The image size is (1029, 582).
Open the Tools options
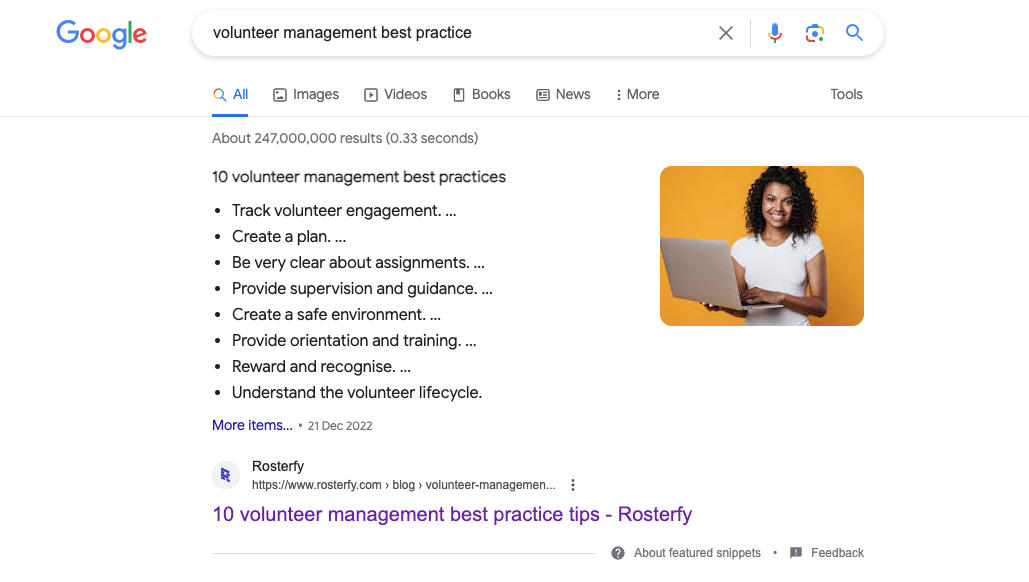(846, 94)
